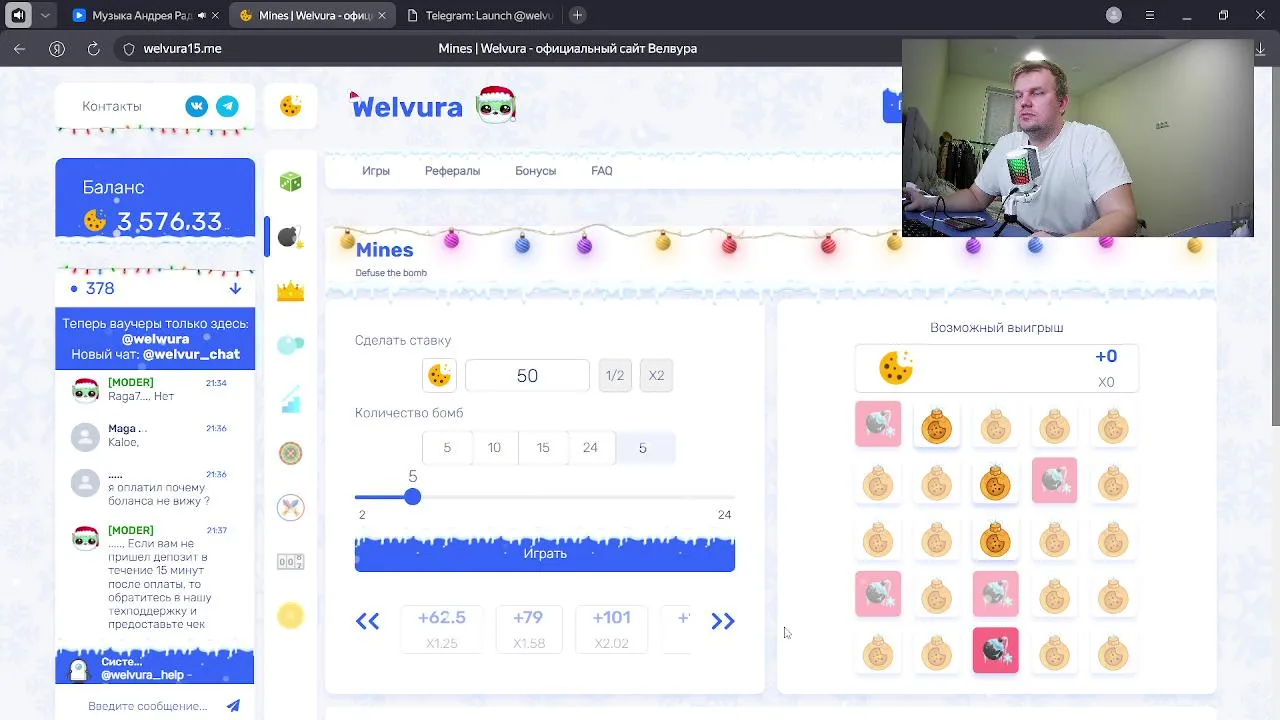1280x720 pixels.
Task: Click the cookie currency icon next to the bet field
Action: [x=439, y=375]
